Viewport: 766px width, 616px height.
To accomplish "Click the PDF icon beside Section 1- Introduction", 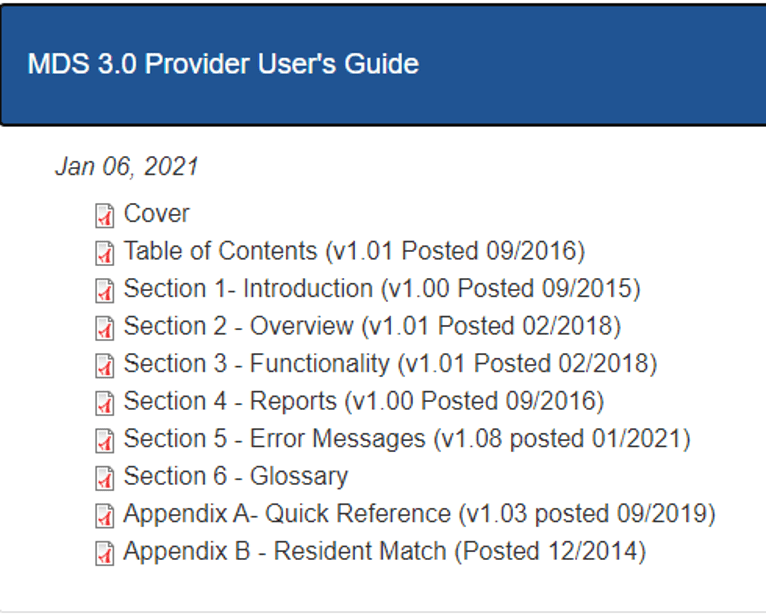I will (x=104, y=290).
